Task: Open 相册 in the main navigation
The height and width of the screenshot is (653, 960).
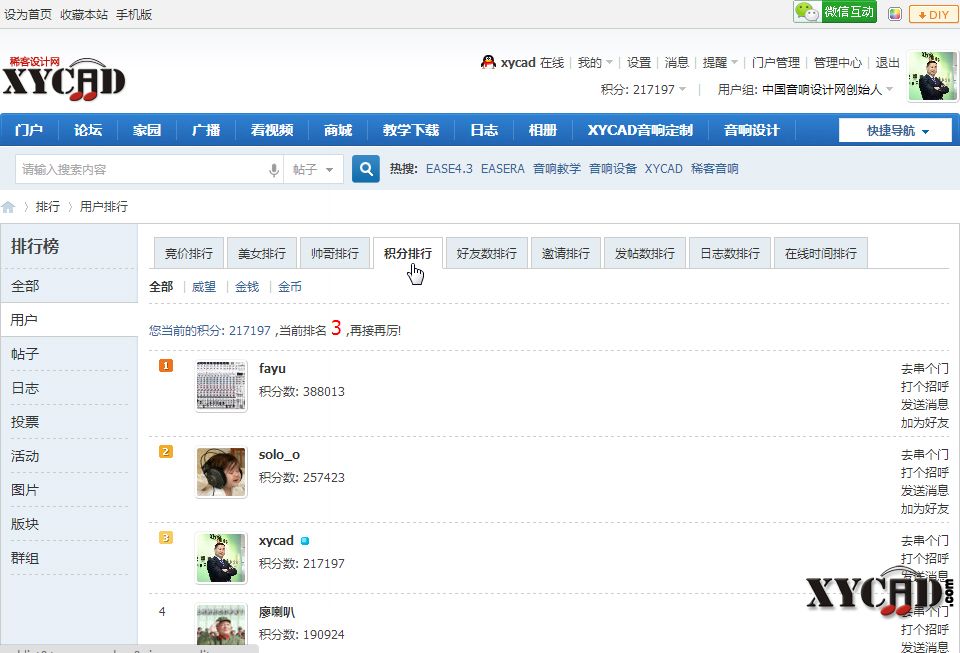Action: tap(542, 130)
